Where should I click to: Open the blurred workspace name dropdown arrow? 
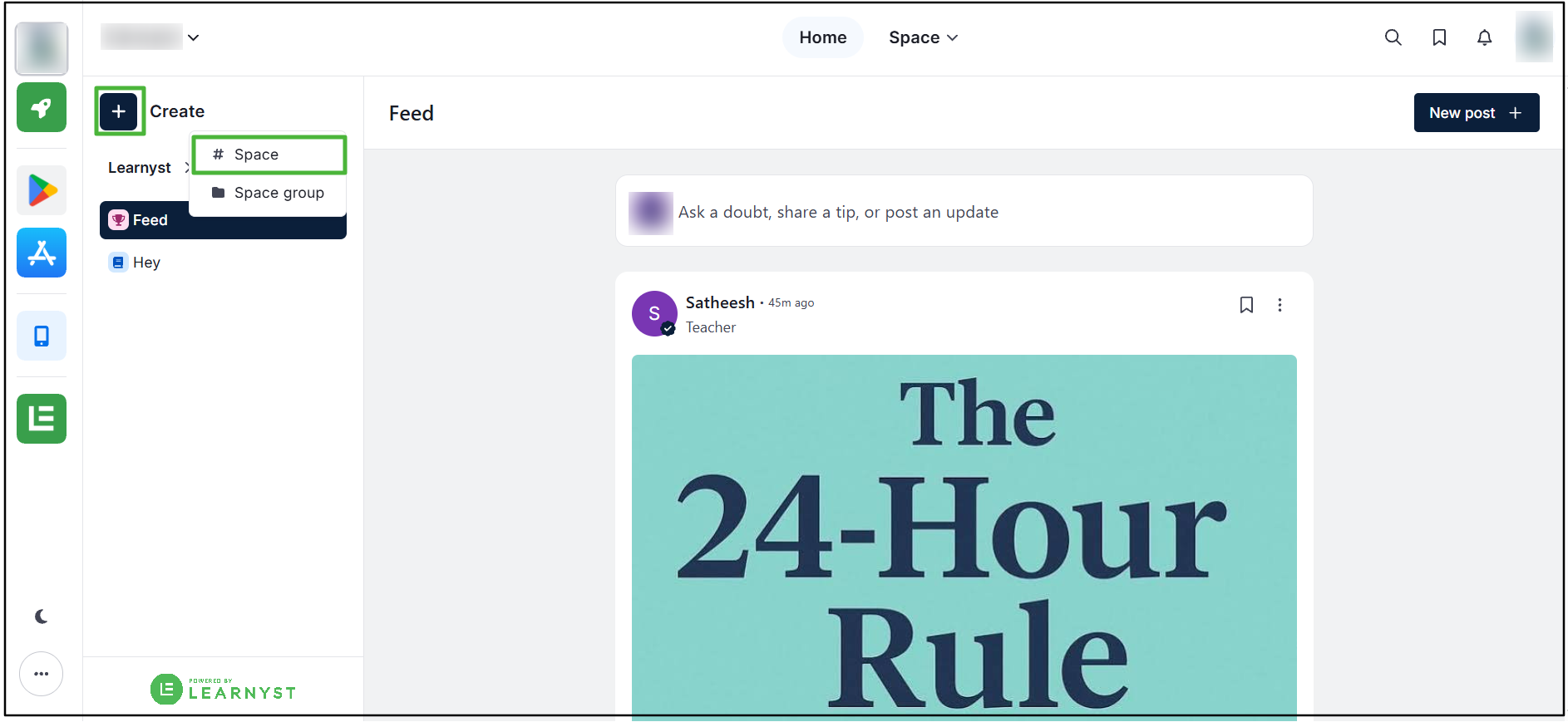tap(193, 37)
